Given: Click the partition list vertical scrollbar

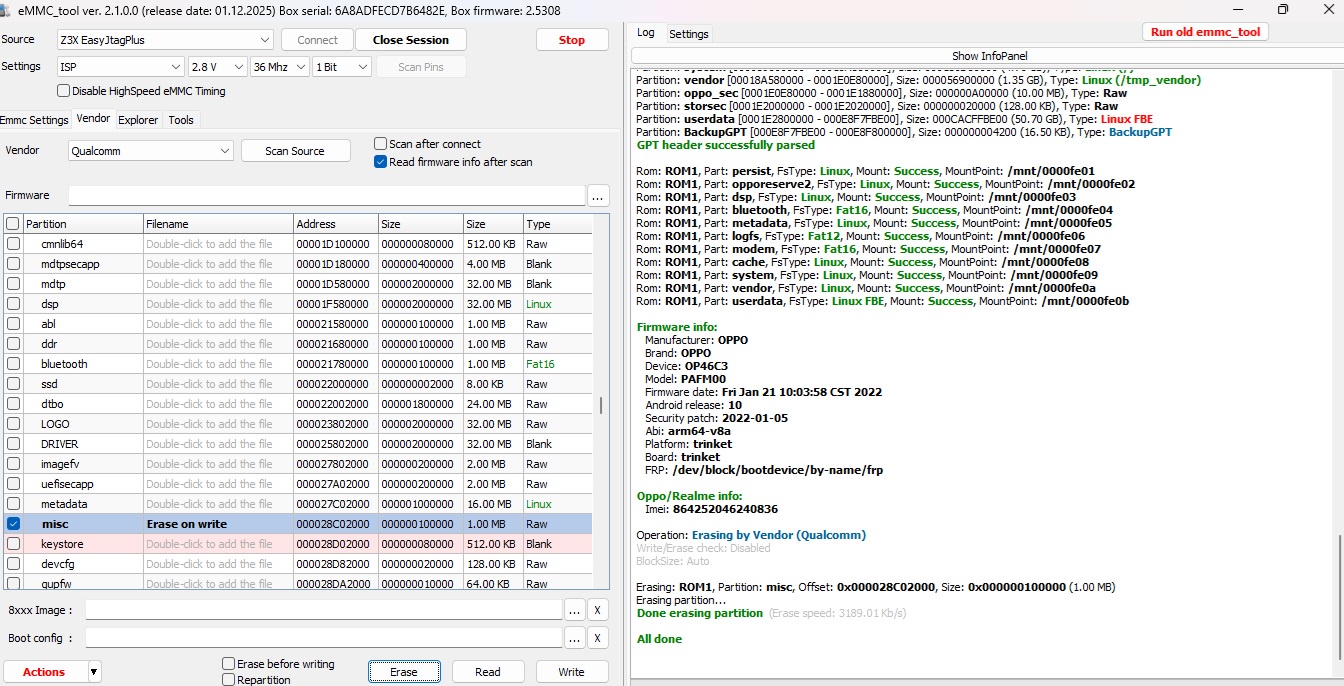Looking at the screenshot, I should 601,405.
